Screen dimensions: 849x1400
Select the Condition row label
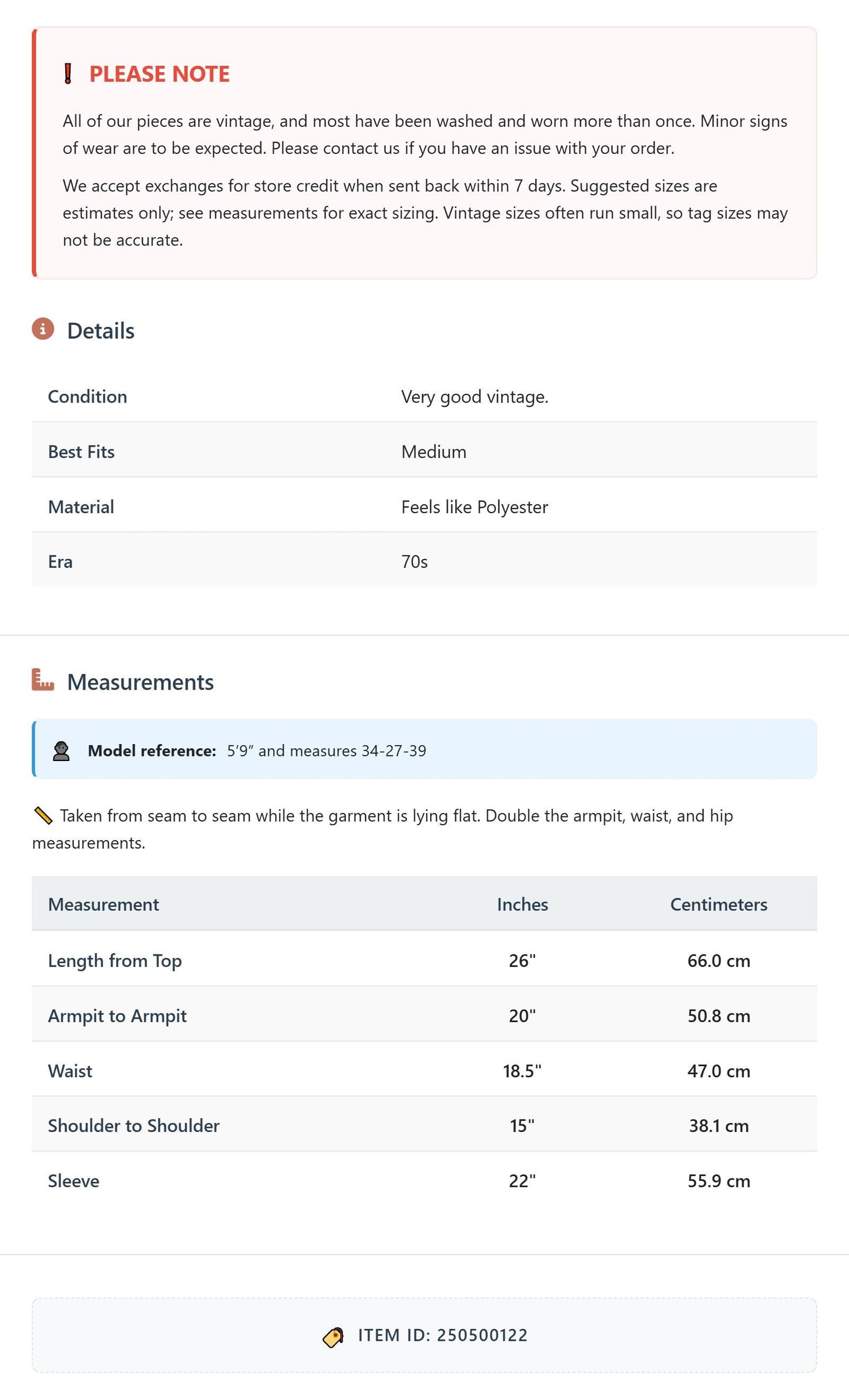[88, 397]
